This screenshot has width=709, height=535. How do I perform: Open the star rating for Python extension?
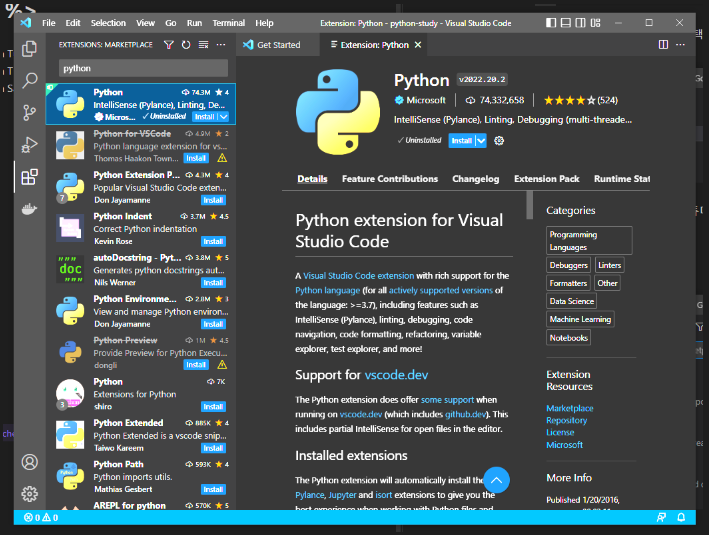point(581,100)
